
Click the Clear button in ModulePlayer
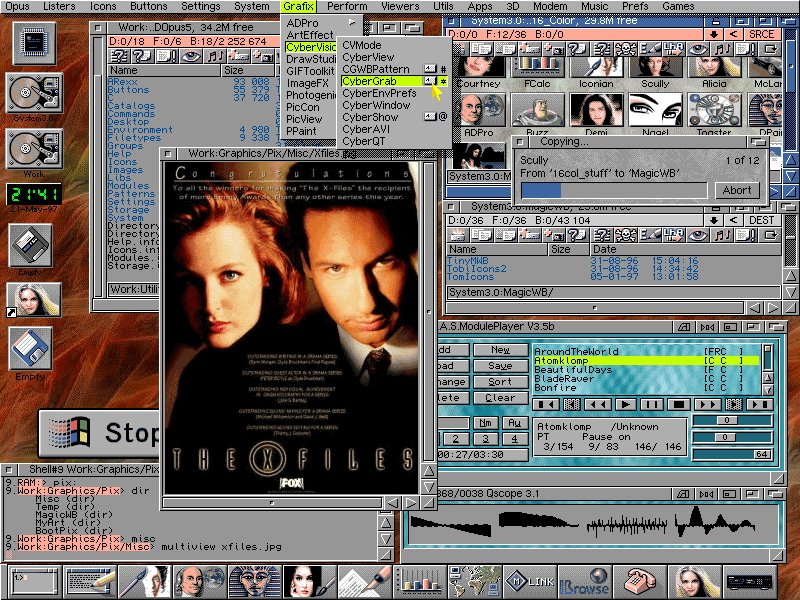coord(501,397)
